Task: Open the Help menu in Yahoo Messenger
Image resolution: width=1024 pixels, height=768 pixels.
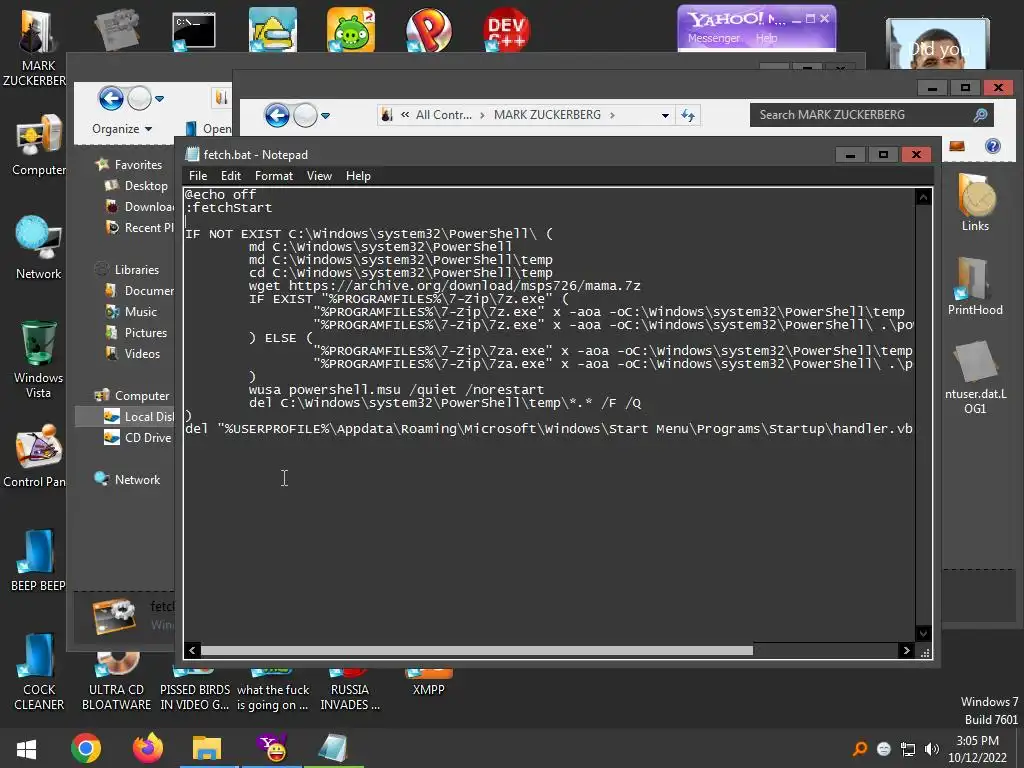Action: point(767,39)
